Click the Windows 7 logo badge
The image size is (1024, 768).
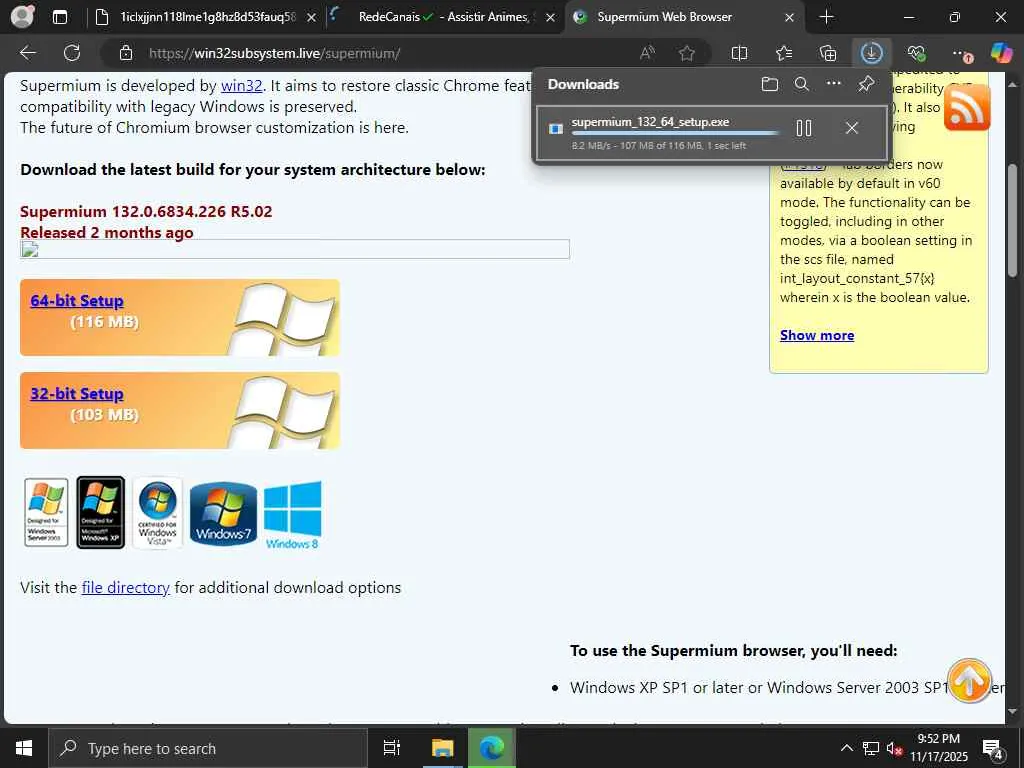click(223, 513)
